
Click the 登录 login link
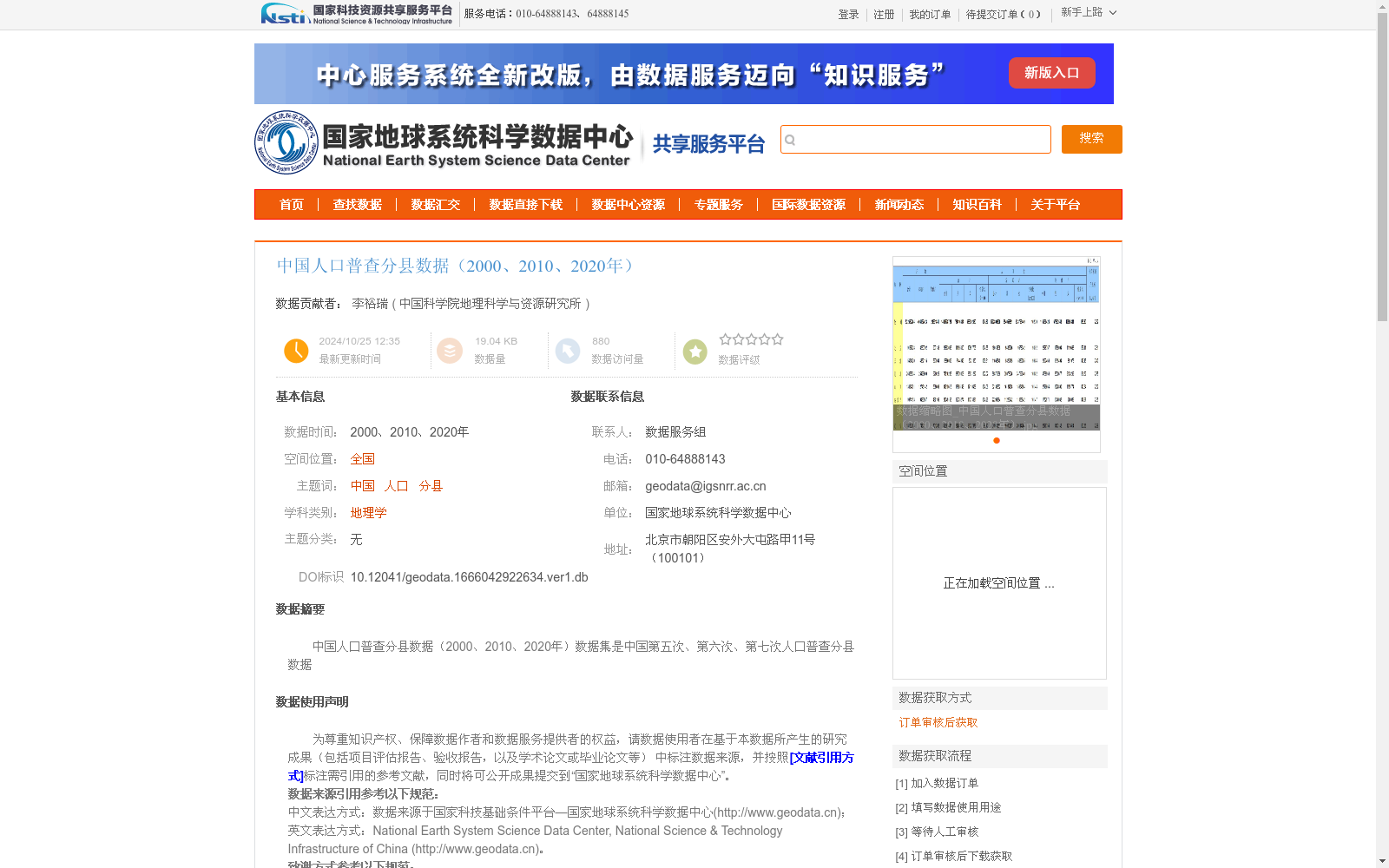coord(848,14)
